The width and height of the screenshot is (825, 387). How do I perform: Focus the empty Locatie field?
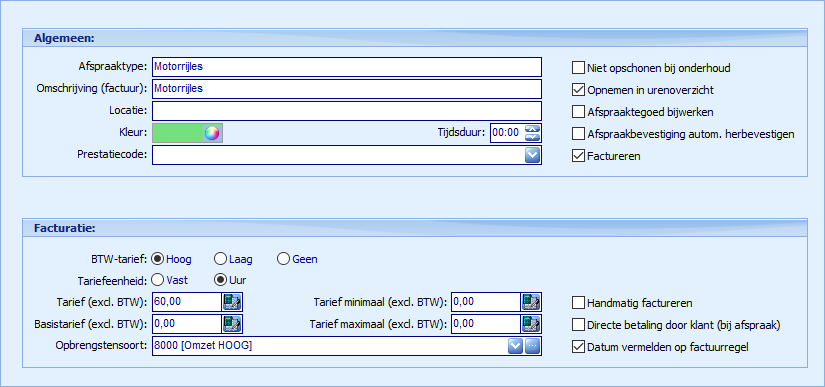[347, 111]
